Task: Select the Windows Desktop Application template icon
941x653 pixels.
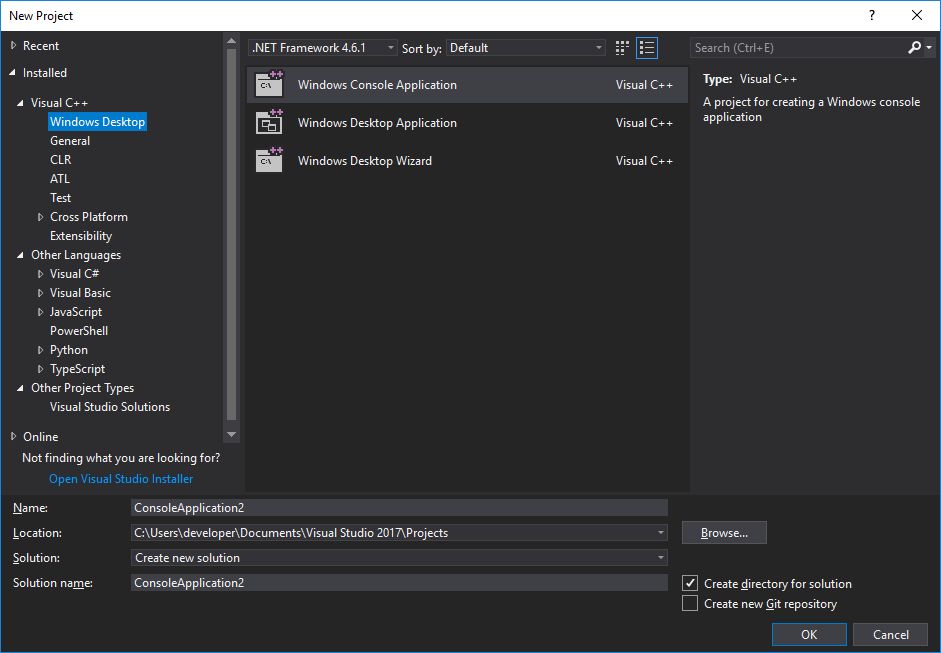Action: coord(267,123)
